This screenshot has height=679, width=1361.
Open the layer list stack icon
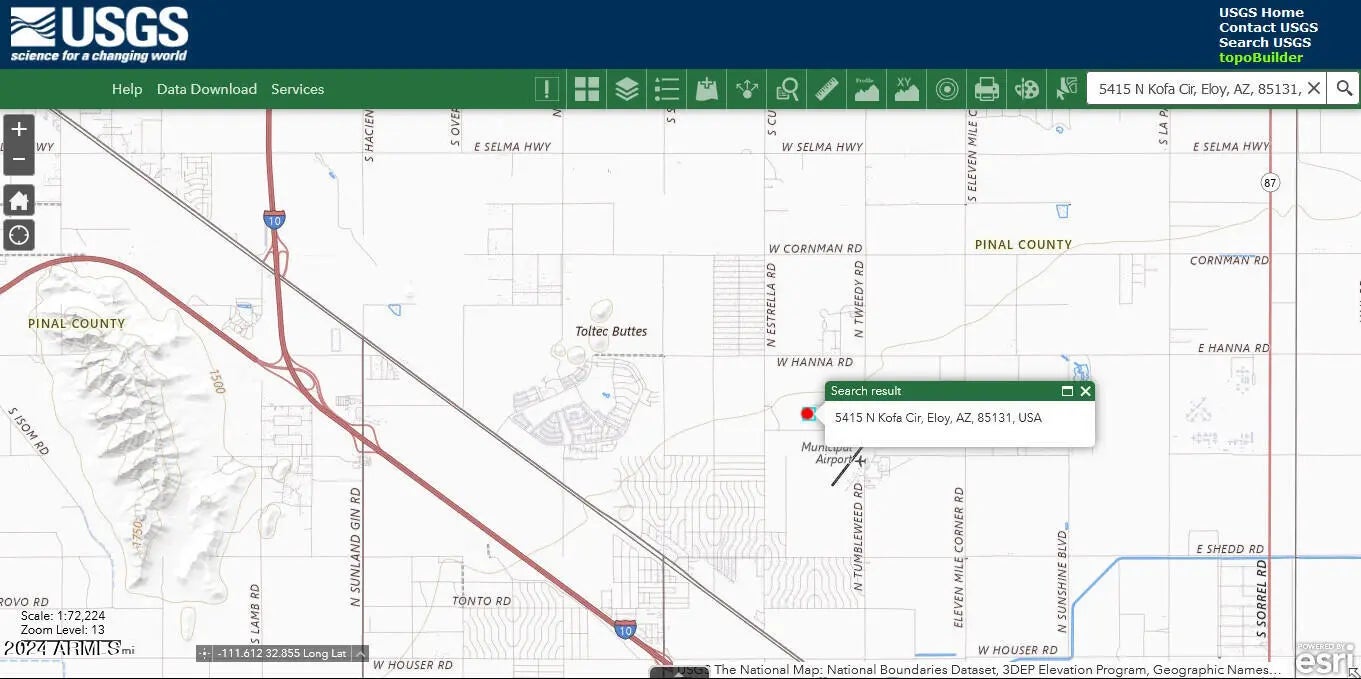627,89
